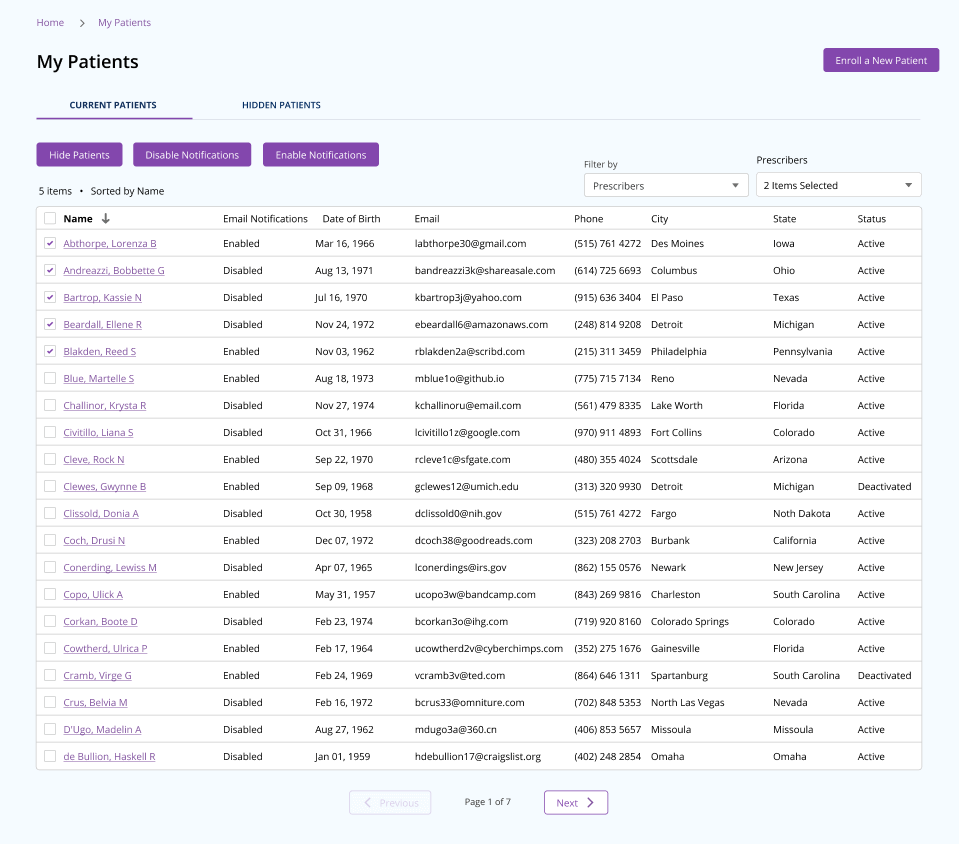The height and width of the screenshot is (844, 959).
Task: Uncheck the Blakden, Reed S checkbox
Action: [50, 351]
